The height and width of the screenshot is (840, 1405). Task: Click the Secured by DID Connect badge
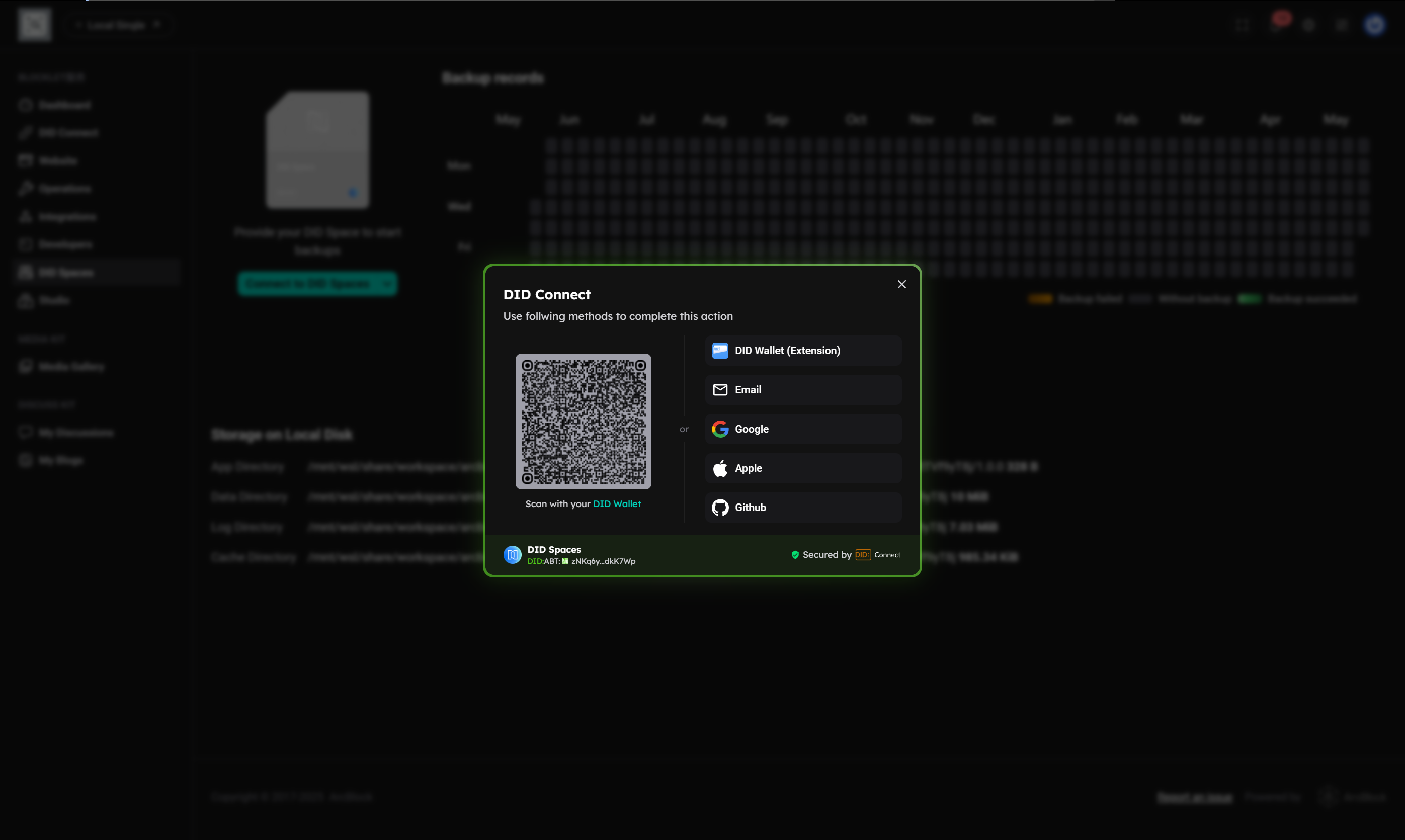click(x=846, y=555)
